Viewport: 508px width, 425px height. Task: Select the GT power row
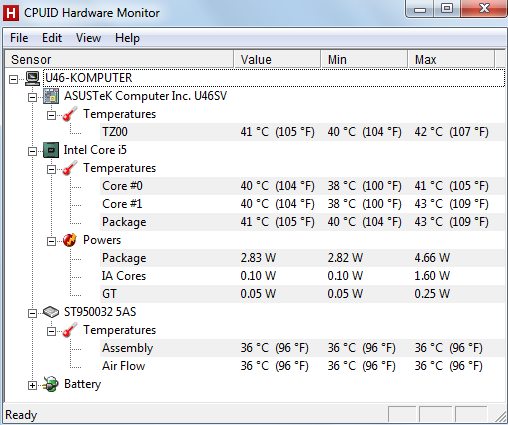[302, 294]
